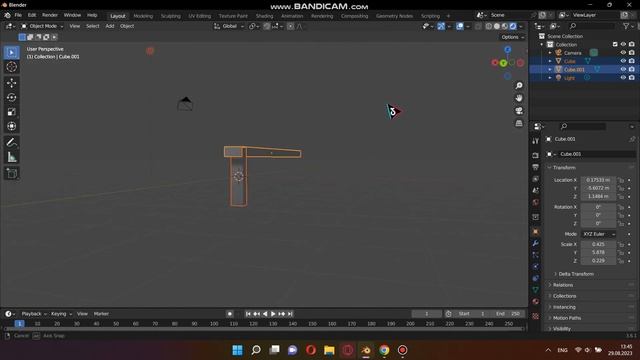Activate the 3D Cursor tool

click(11, 67)
